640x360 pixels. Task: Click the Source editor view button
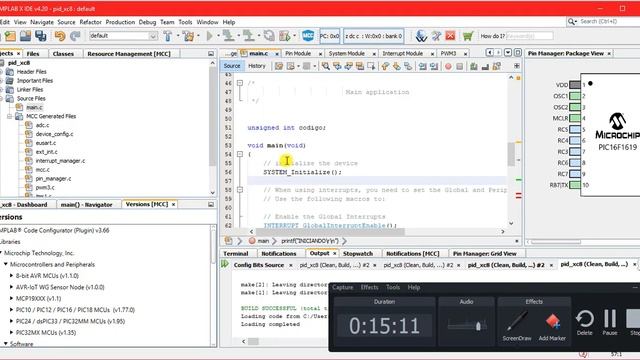click(232, 66)
